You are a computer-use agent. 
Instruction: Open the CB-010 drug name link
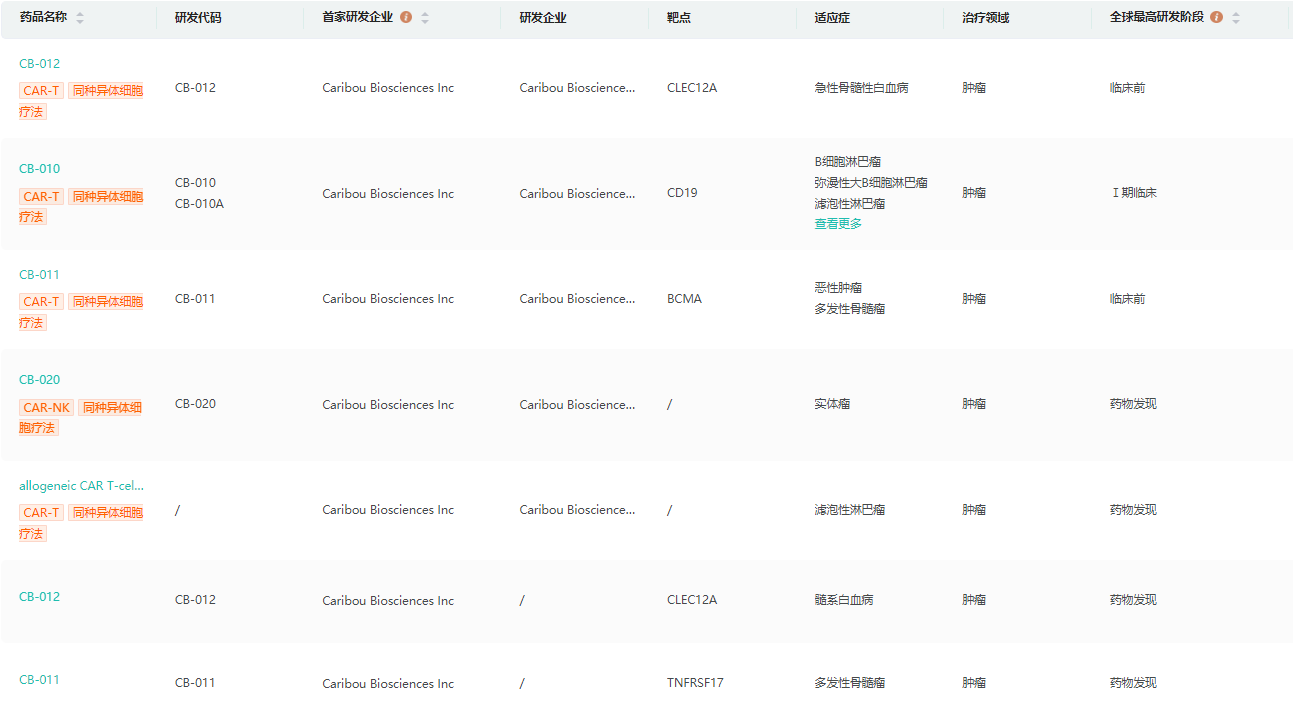40,169
